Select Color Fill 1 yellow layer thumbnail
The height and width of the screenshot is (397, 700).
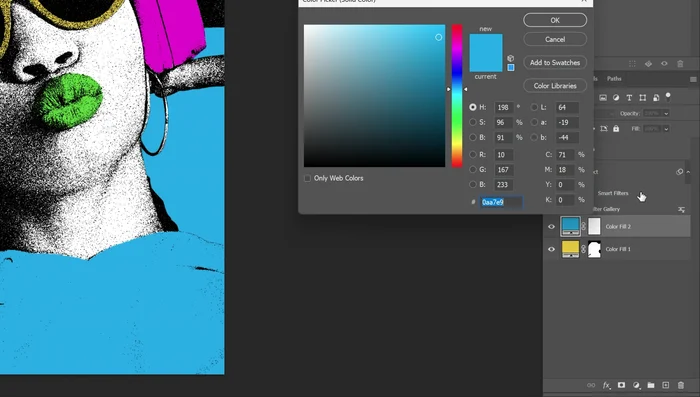tap(570, 249)
